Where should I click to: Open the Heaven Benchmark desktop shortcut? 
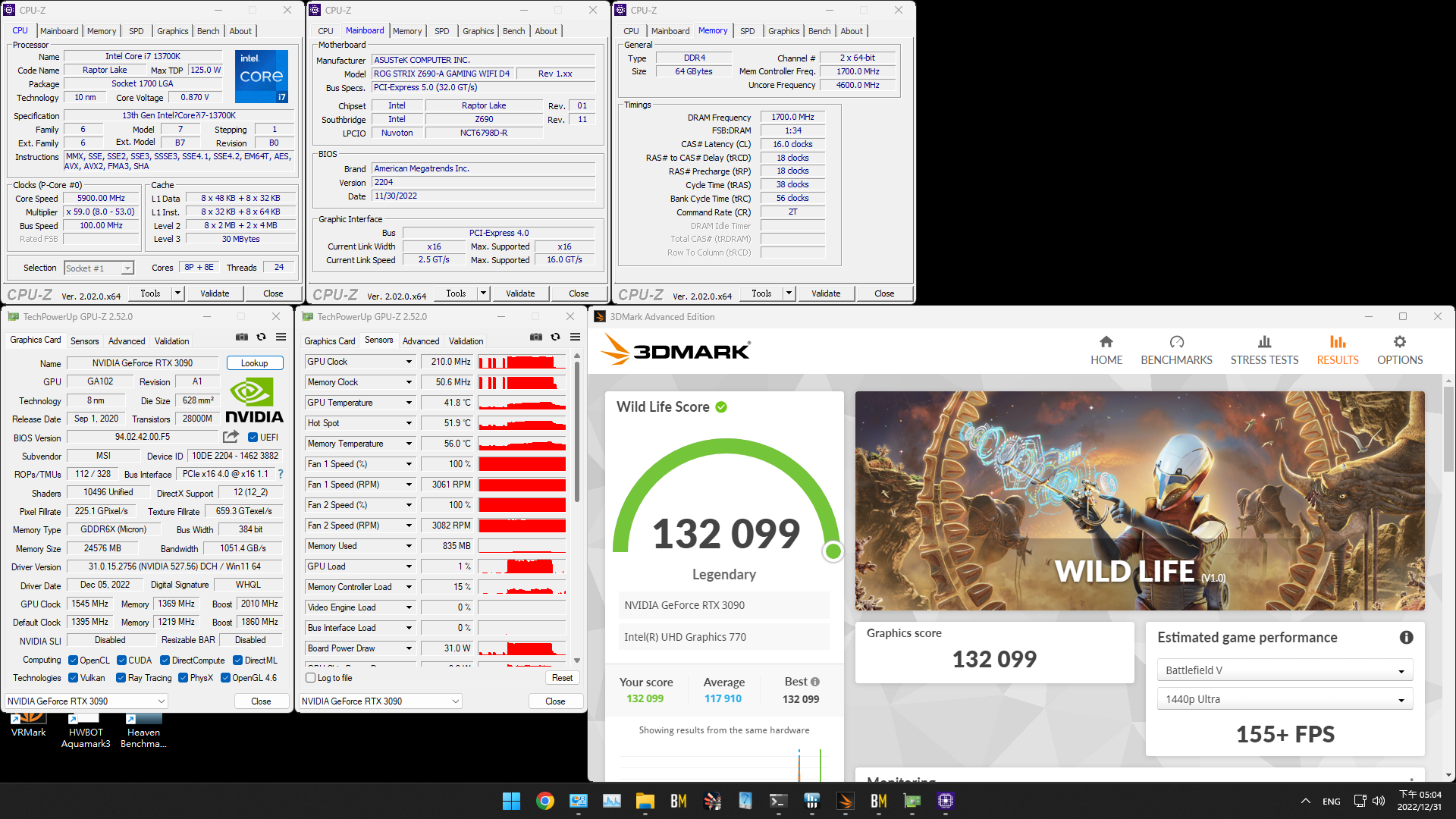tap(143, 732)
